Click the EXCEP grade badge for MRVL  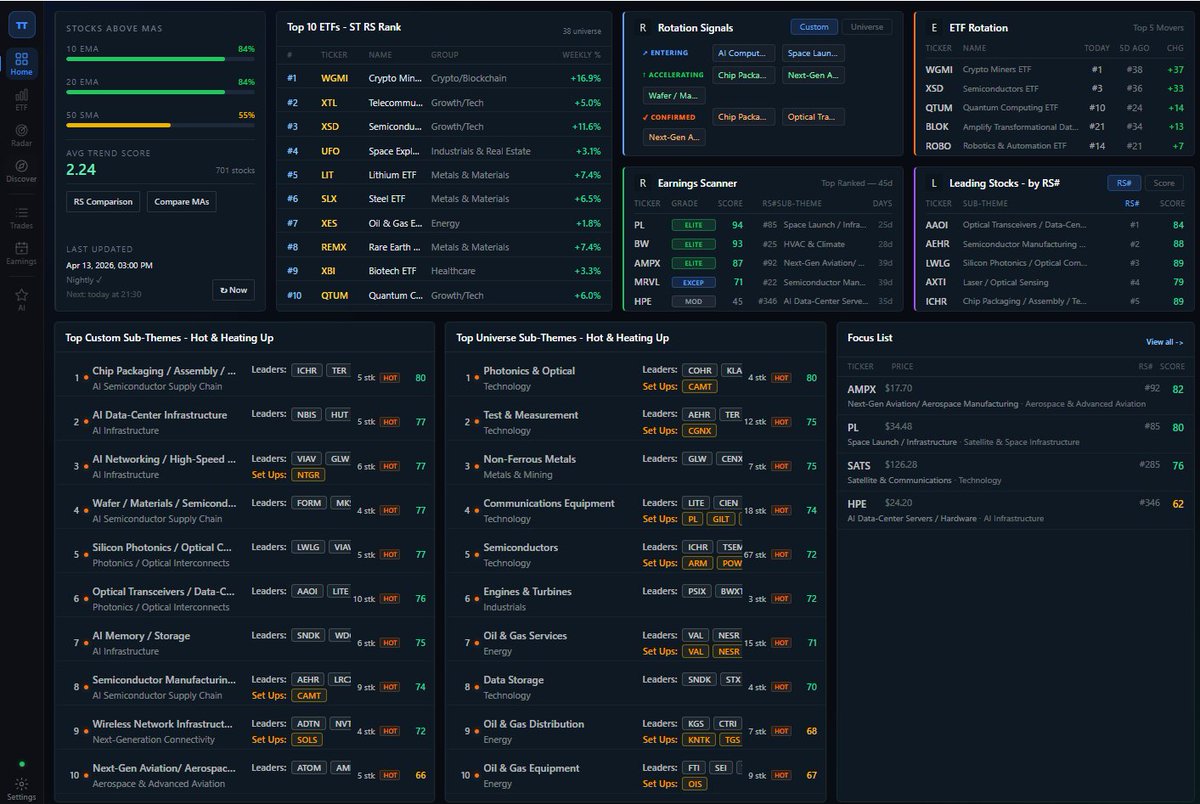693,282
